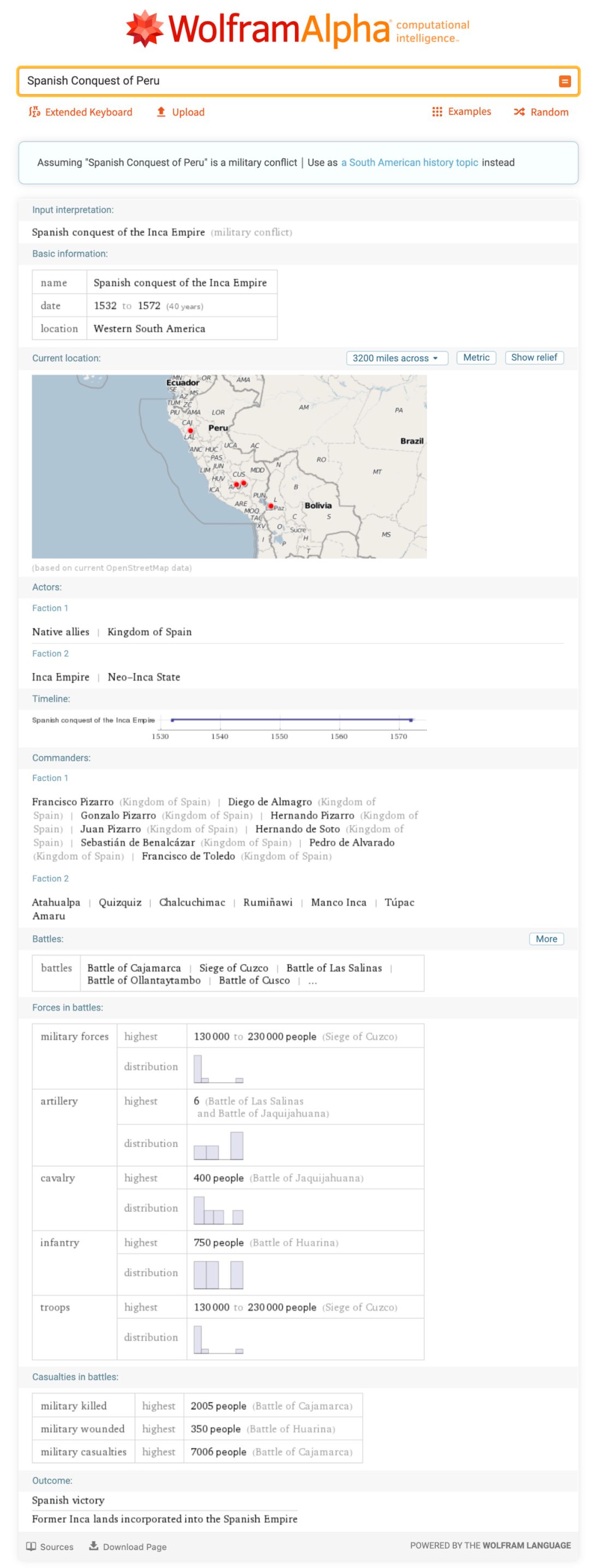Click the cavalry distribution histogram
Image resolution: width=589 pixels, height=1568 pixels.
(218, 1209)
